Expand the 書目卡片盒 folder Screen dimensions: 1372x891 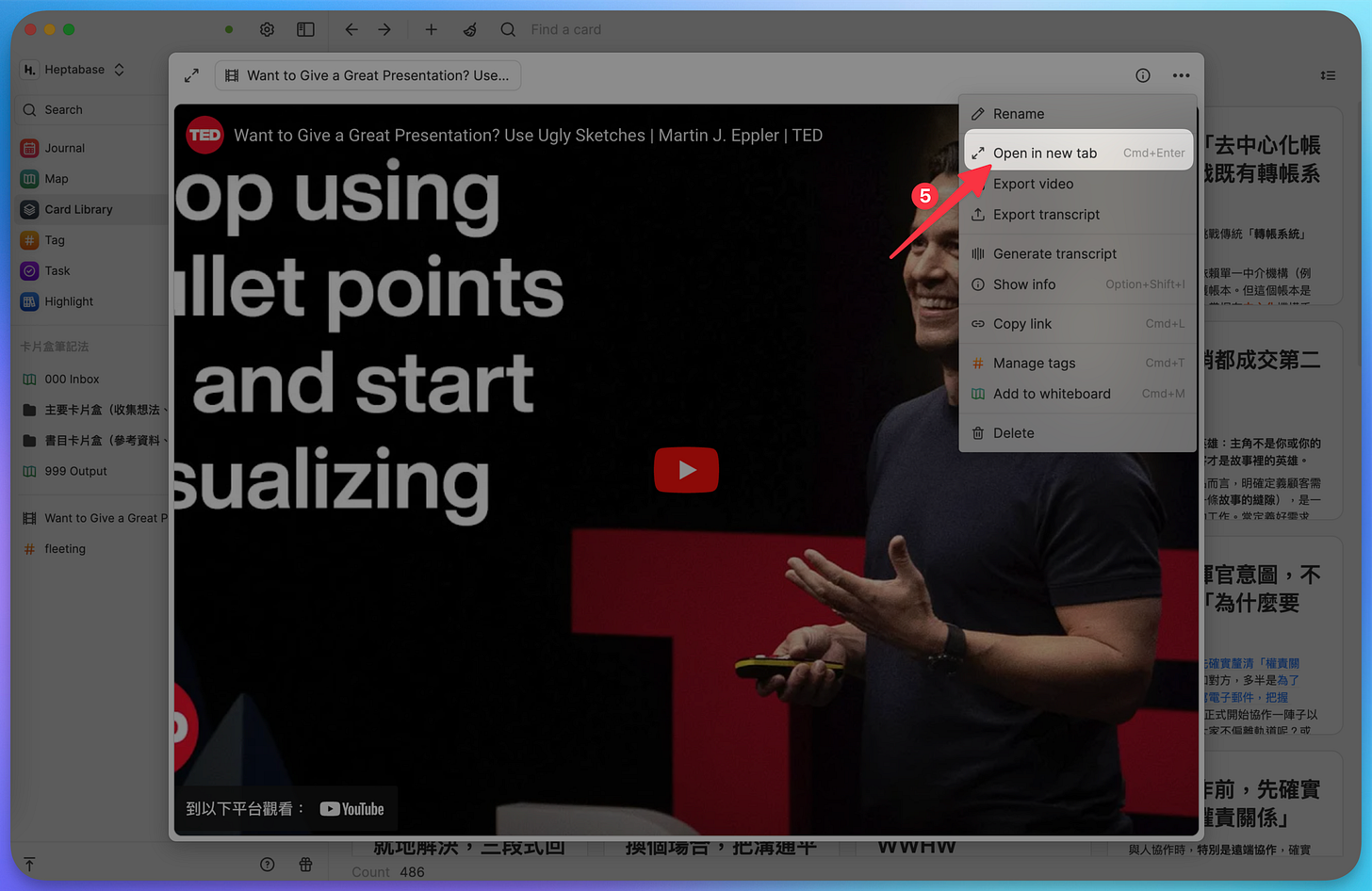click(92, 440)
